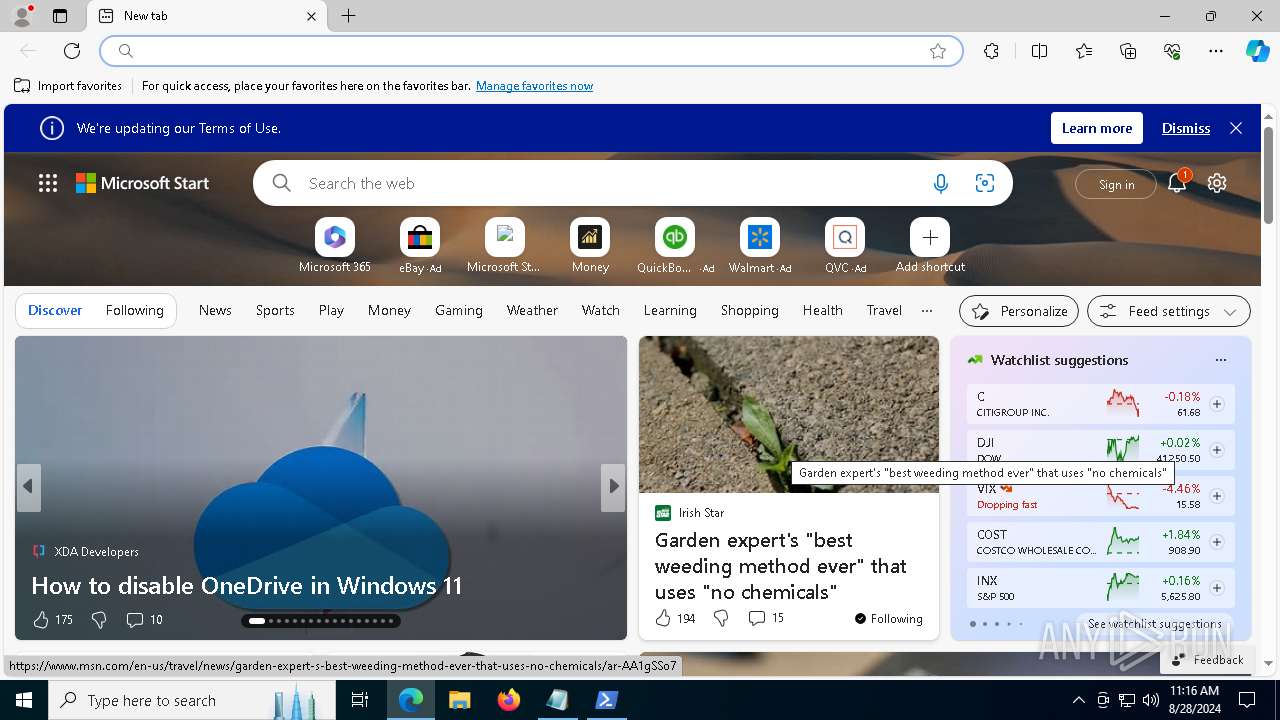Screen dimensions: 1280x720
Task: Open the Walmart ad shortcut tile
Action: point(760,238)
